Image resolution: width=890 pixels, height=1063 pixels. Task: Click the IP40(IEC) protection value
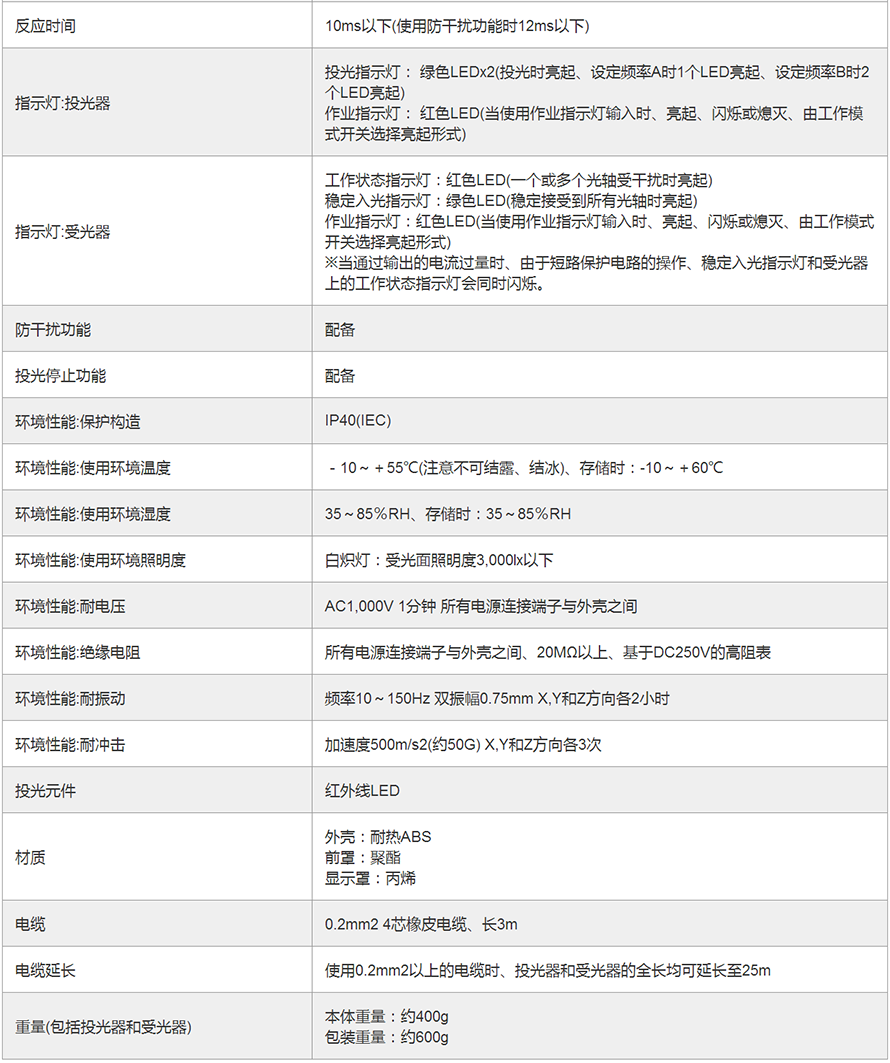tap(358, 422)
